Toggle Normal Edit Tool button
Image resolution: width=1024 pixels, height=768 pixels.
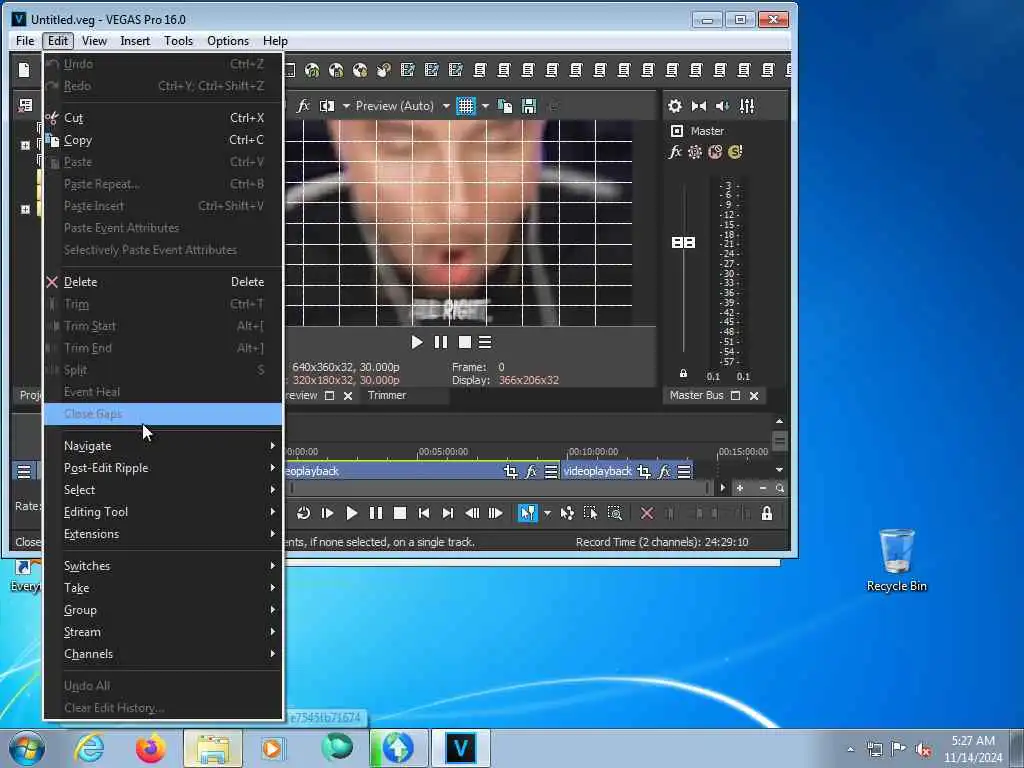[527, 513]
